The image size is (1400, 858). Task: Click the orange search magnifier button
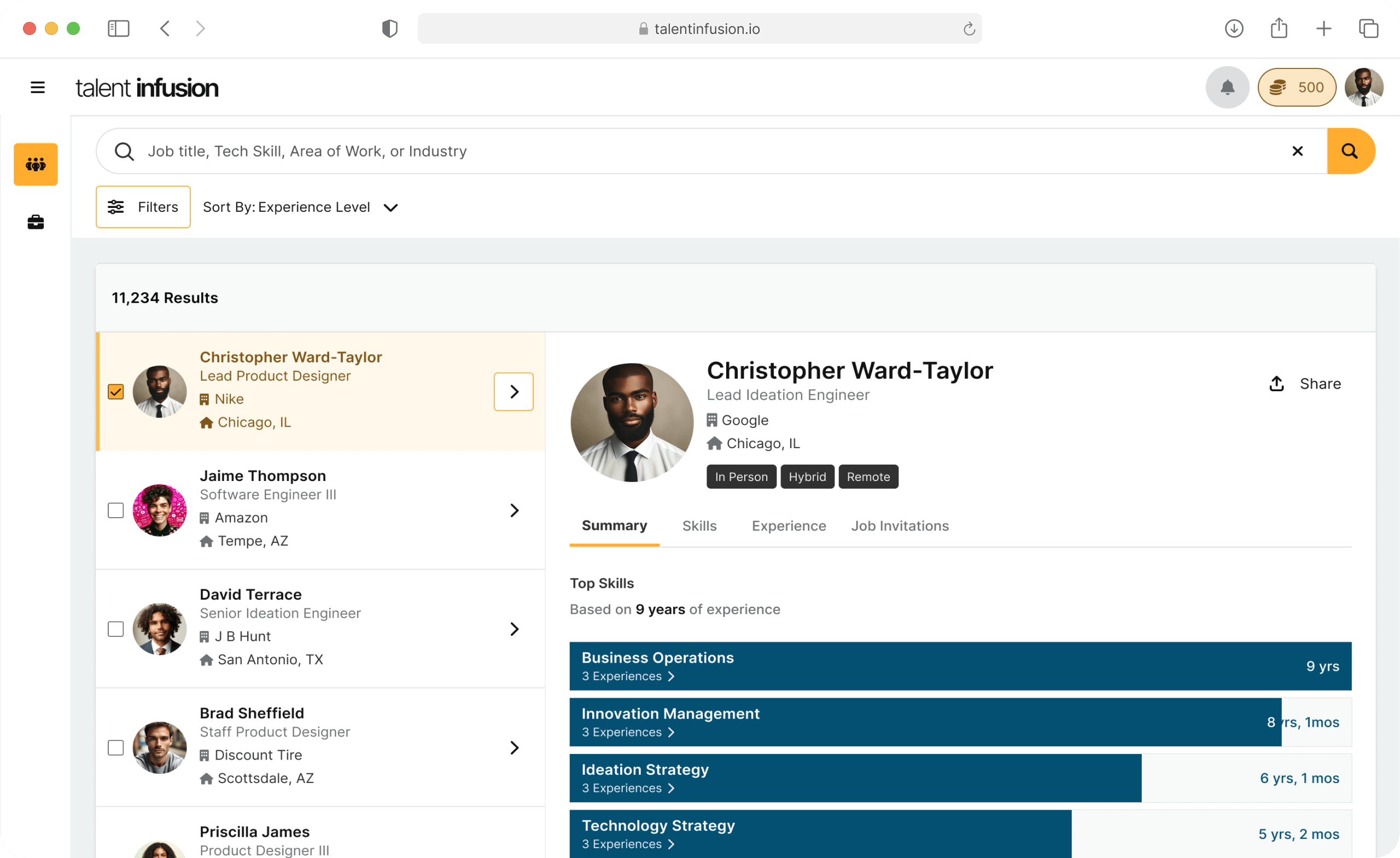pyautogui.click(x=1350, y=151)
